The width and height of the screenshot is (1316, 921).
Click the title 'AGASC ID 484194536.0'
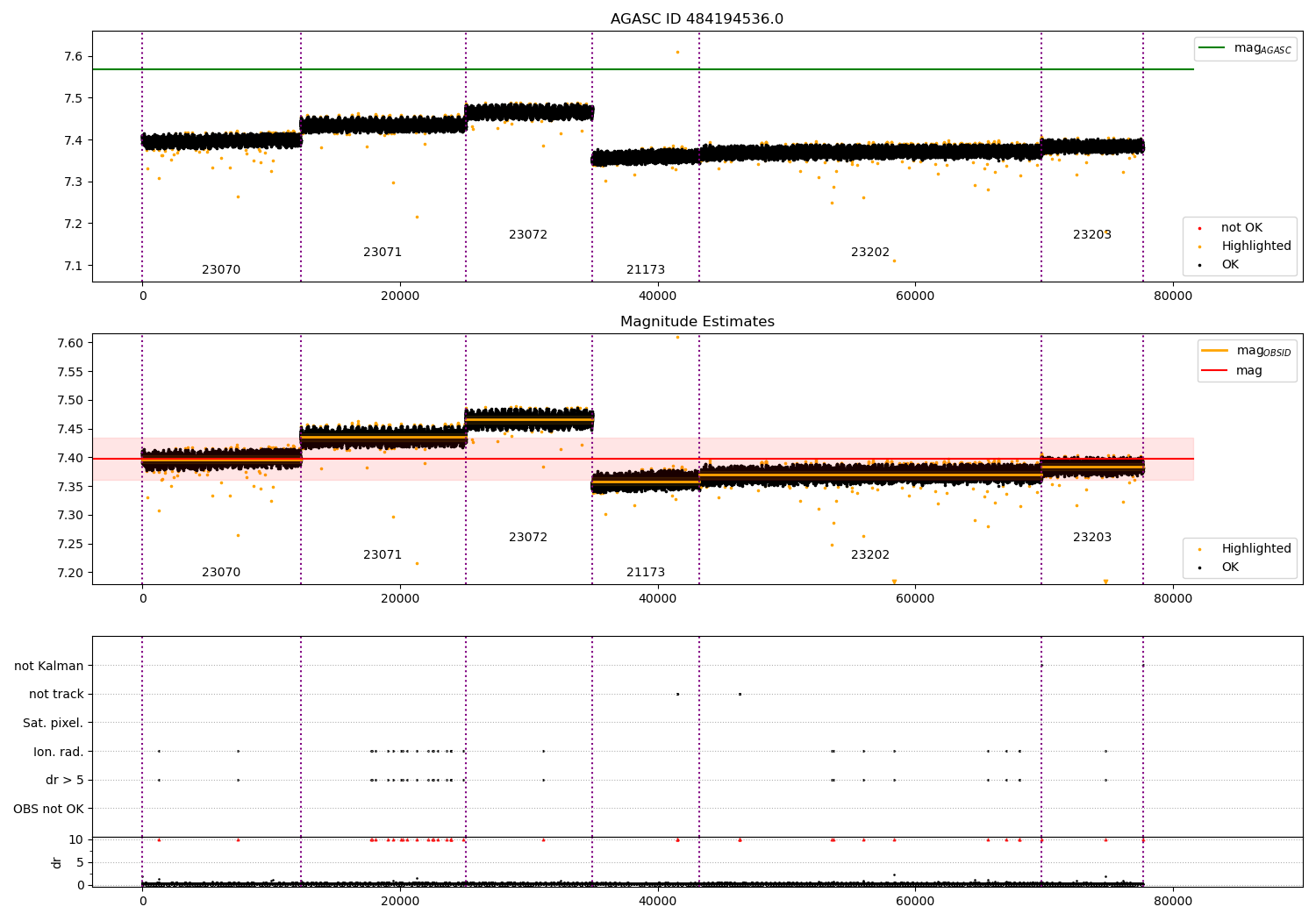[697, 19]
